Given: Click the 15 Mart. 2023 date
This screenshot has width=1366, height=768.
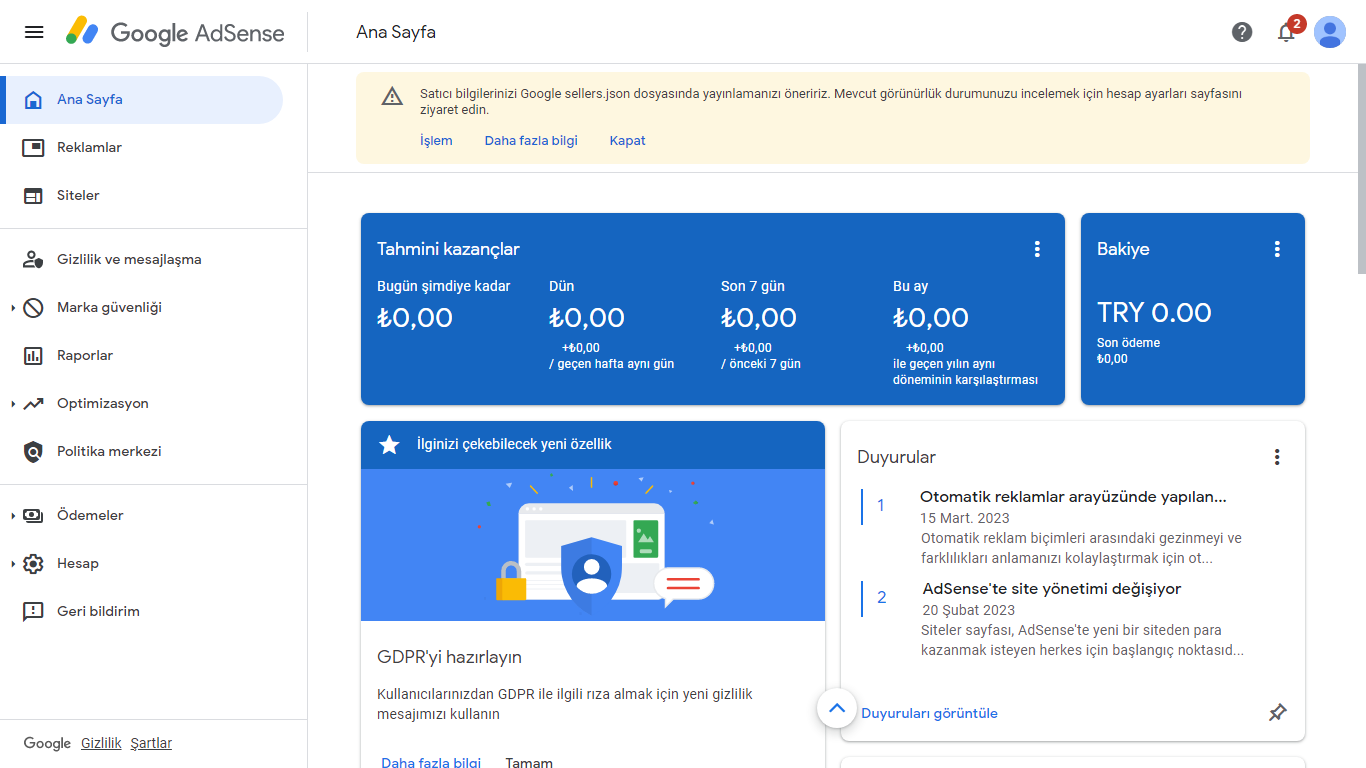Looking at the screenshot, I should tap(965, 518).
